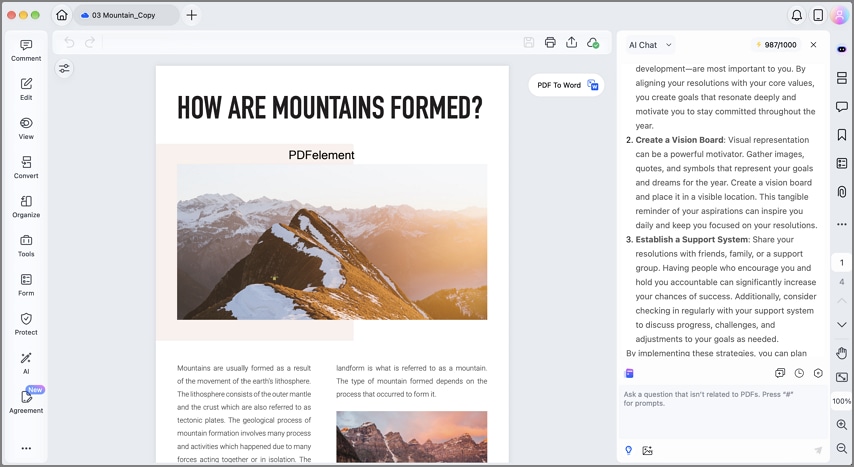The height and width of the screenshot is (467, 854).
Task: Open AI chat settings hexagon icon
Action: 818,373
